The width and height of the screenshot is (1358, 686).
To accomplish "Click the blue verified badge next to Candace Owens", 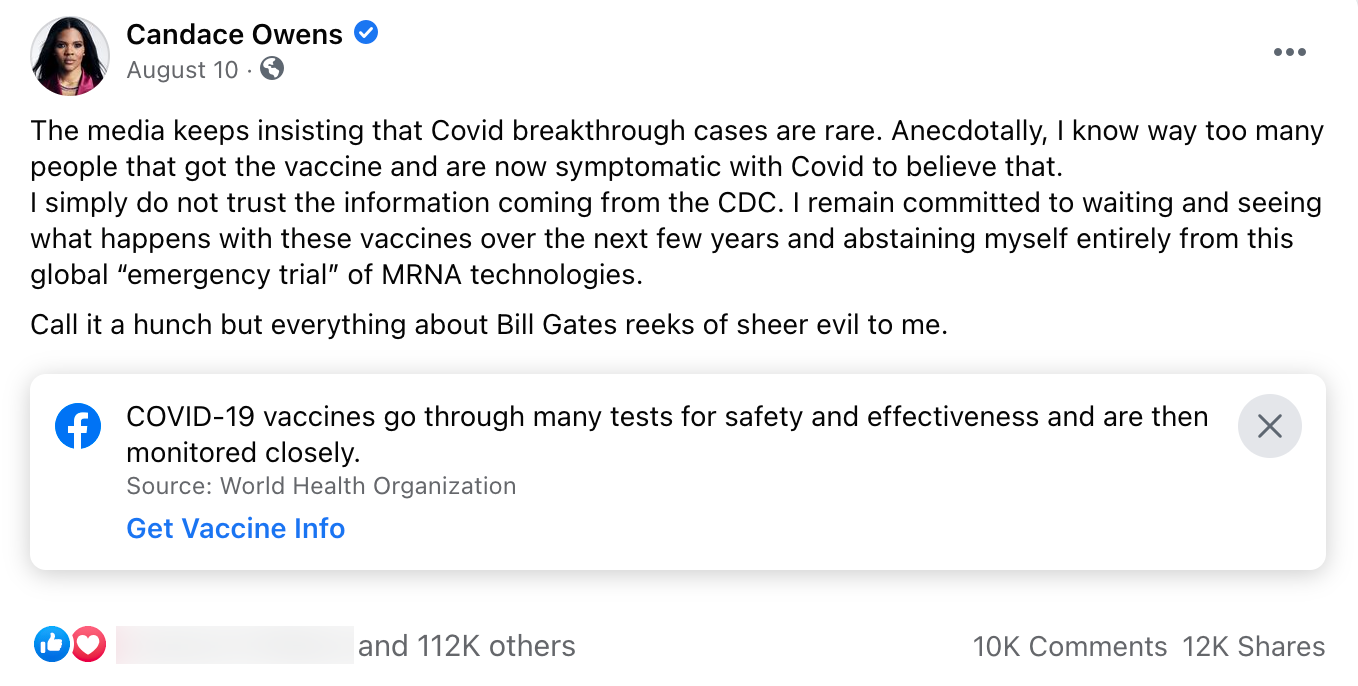I will pos(366,32).
